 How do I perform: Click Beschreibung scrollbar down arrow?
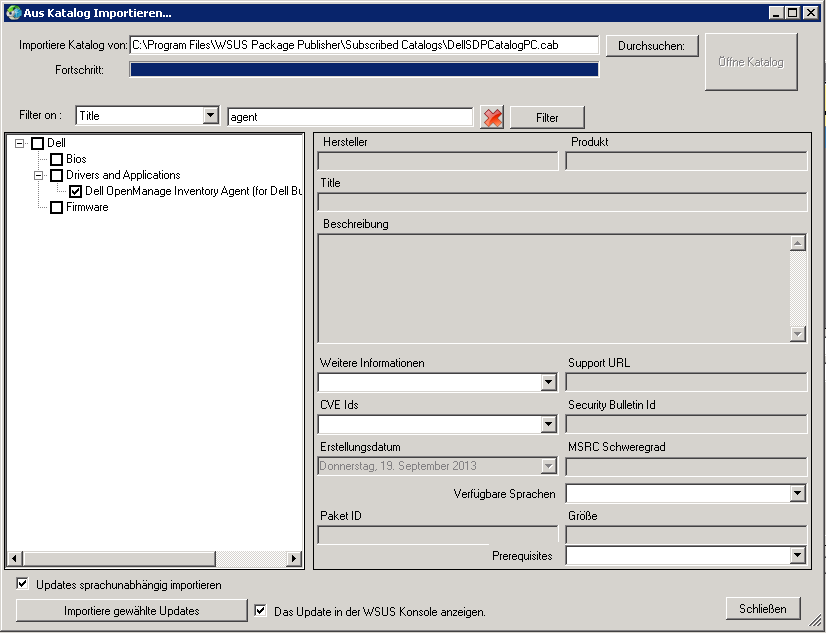[x=798, y=333]
